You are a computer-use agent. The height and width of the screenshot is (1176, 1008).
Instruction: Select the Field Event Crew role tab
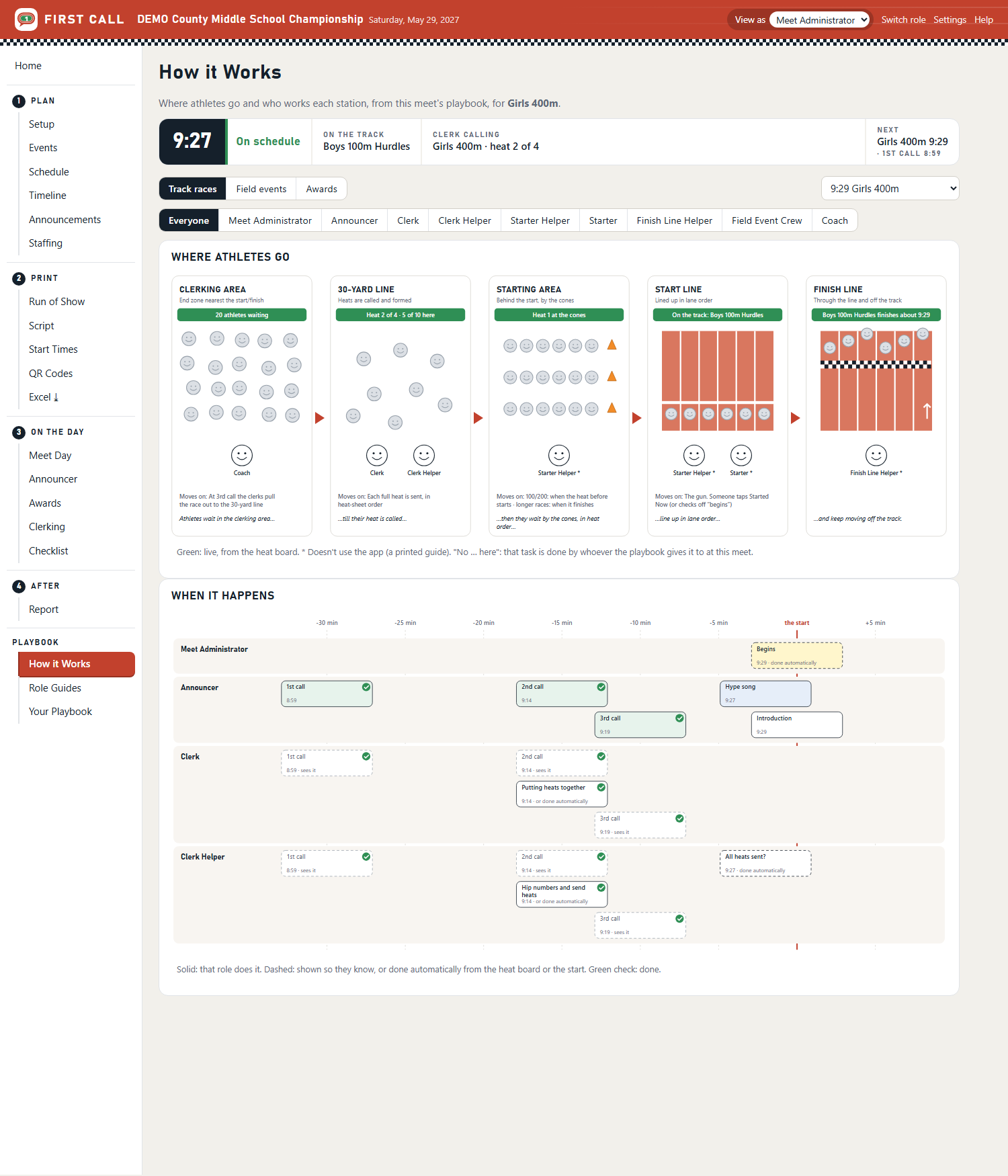[767, 220]
